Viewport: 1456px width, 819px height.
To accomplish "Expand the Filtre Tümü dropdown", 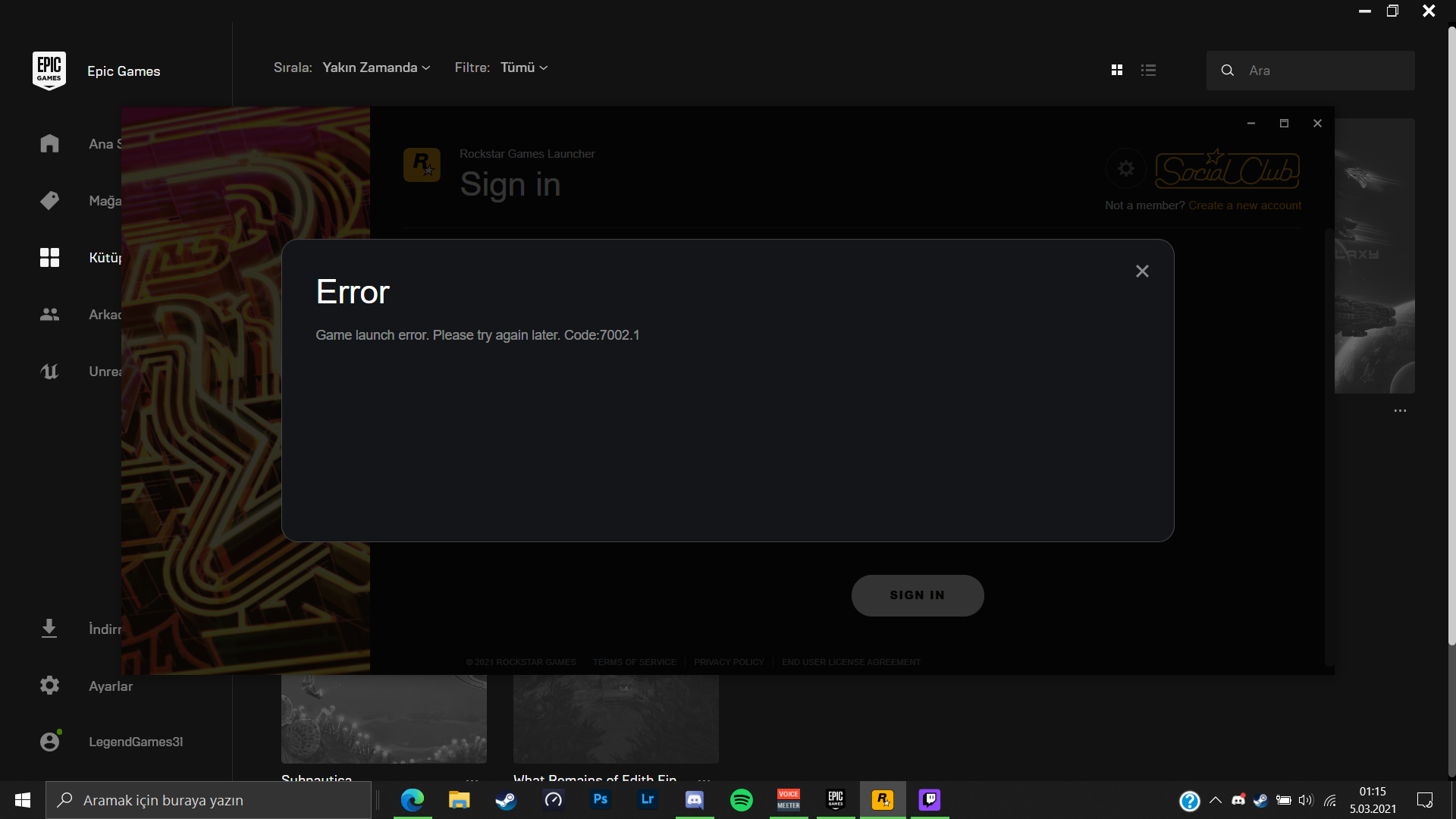I will click(523, 67).
